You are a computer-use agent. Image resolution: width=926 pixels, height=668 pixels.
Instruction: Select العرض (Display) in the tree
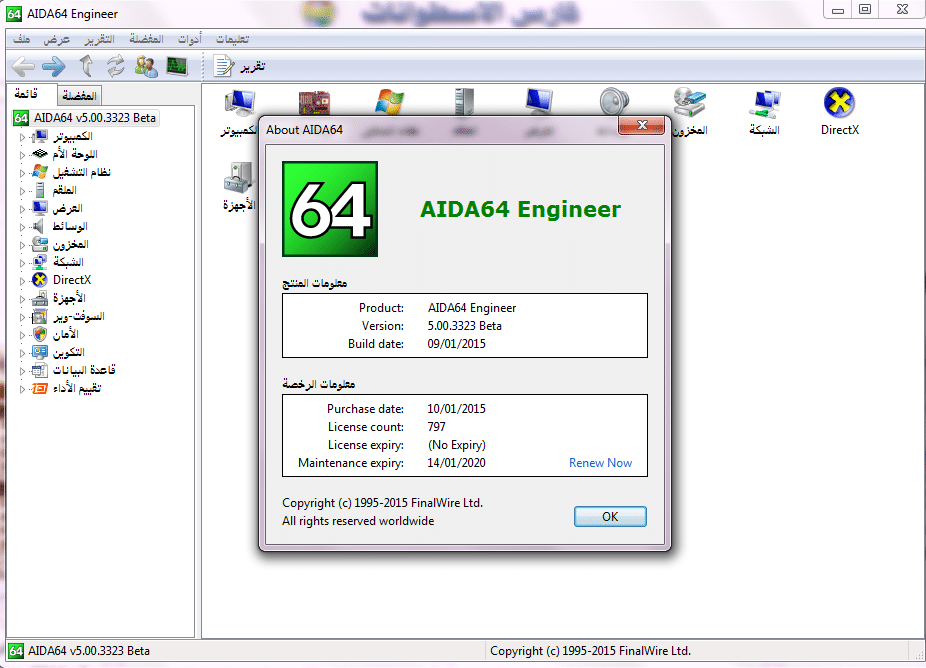coord(67,208)
